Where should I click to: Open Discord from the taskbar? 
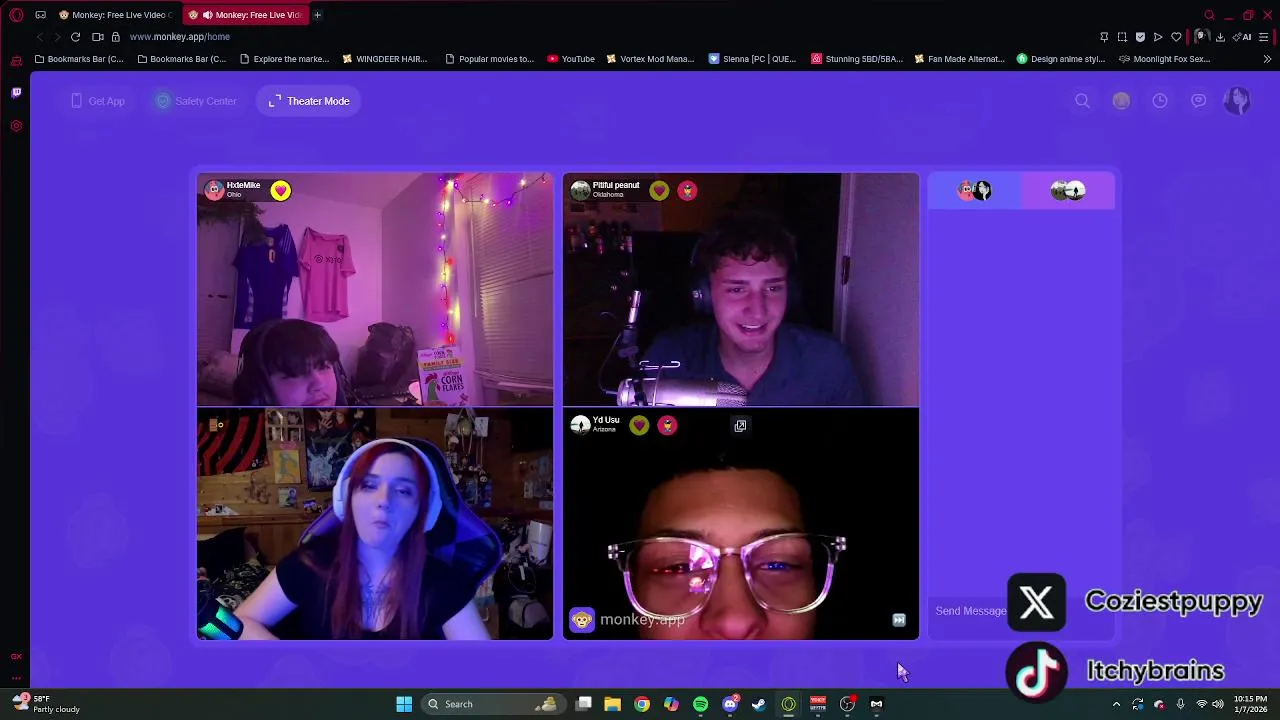pyautogui.click(x=730, y=704)
